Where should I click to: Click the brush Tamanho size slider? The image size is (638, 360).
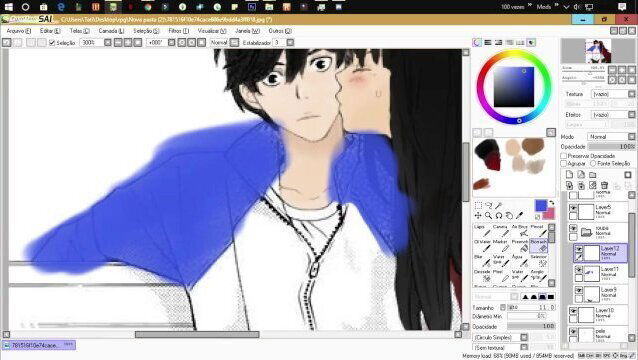[531, 308]
